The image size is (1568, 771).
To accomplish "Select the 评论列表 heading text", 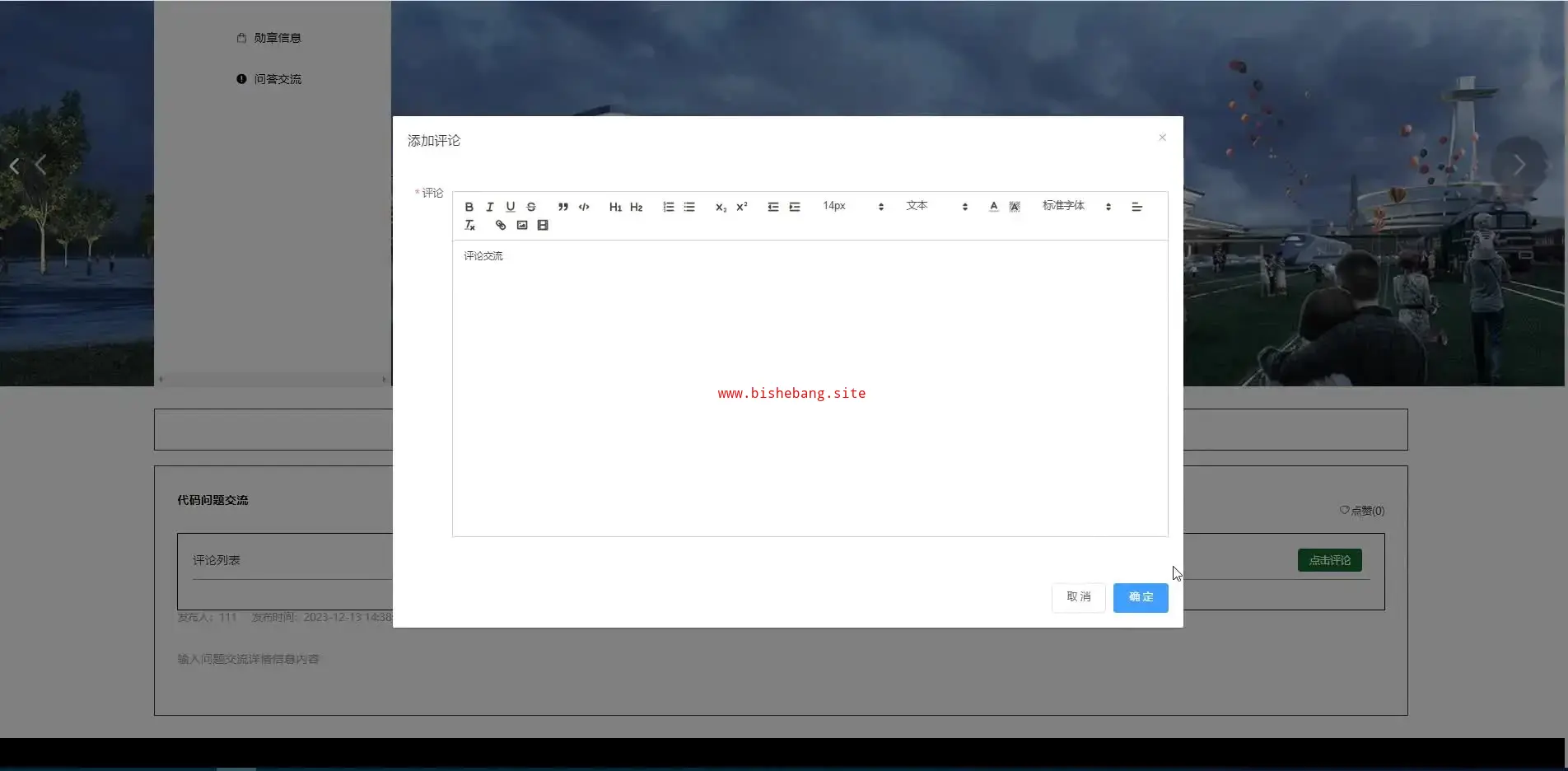I will coord(217,560).
